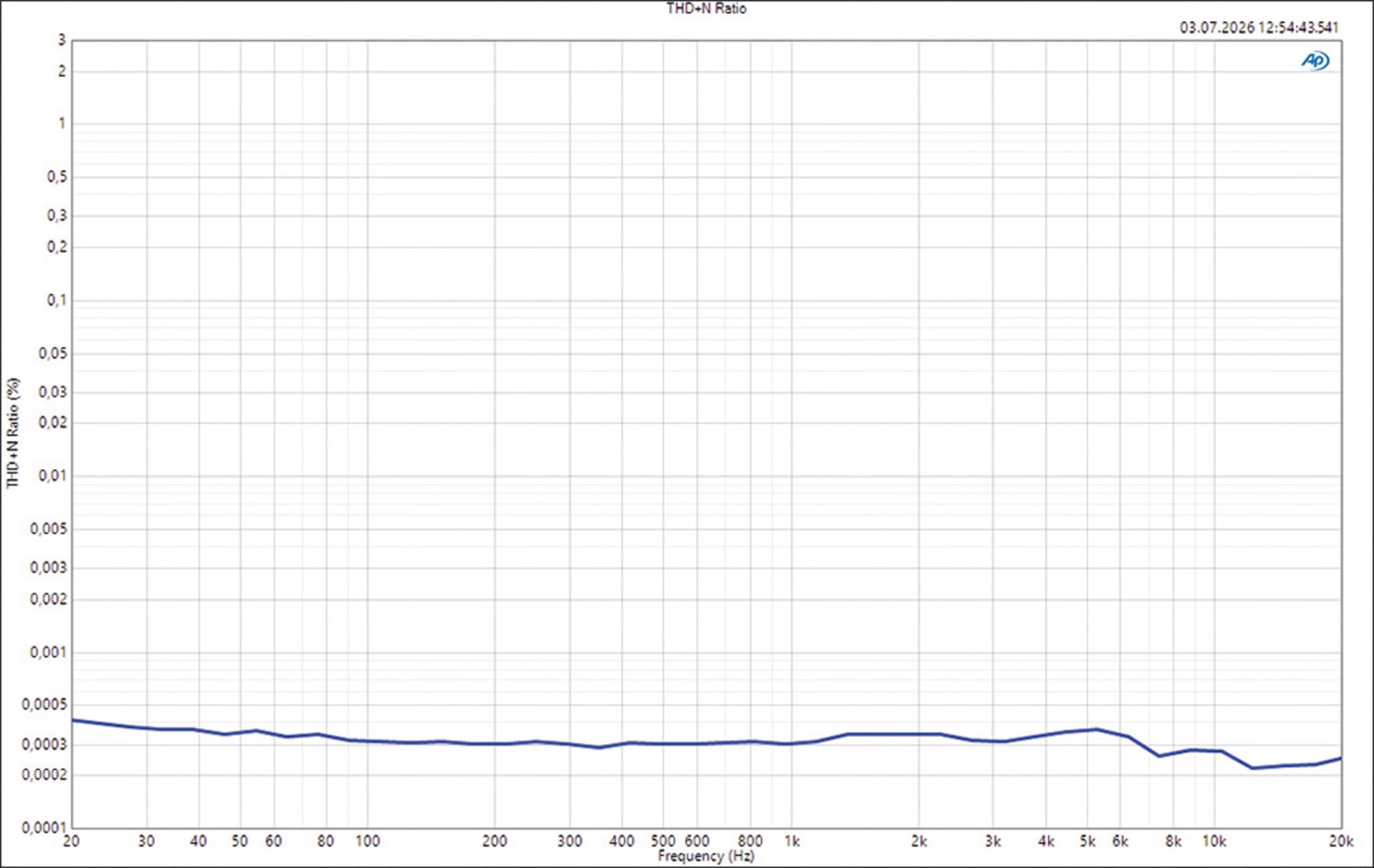The image size is (1374, 868).
Task: Click the 0,01 value on the Y axis
Action: [52, 475]
